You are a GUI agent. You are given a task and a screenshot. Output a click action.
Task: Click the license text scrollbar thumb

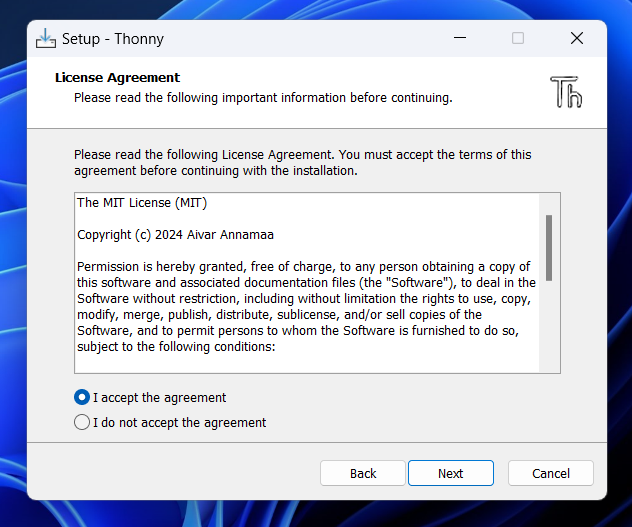click(549, 248)
